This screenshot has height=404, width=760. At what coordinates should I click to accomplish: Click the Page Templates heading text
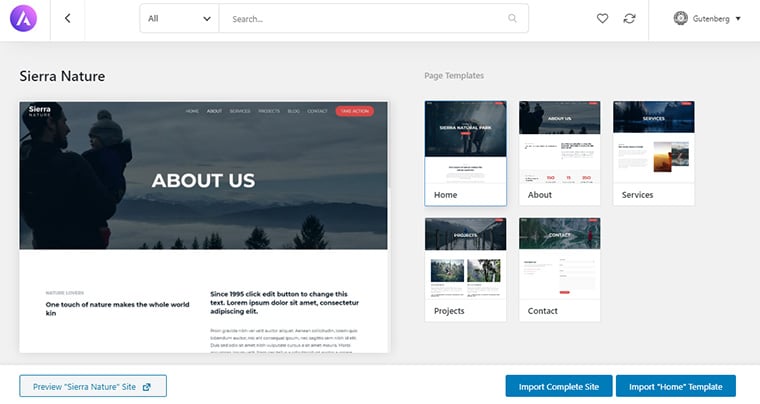click(454, 76)
